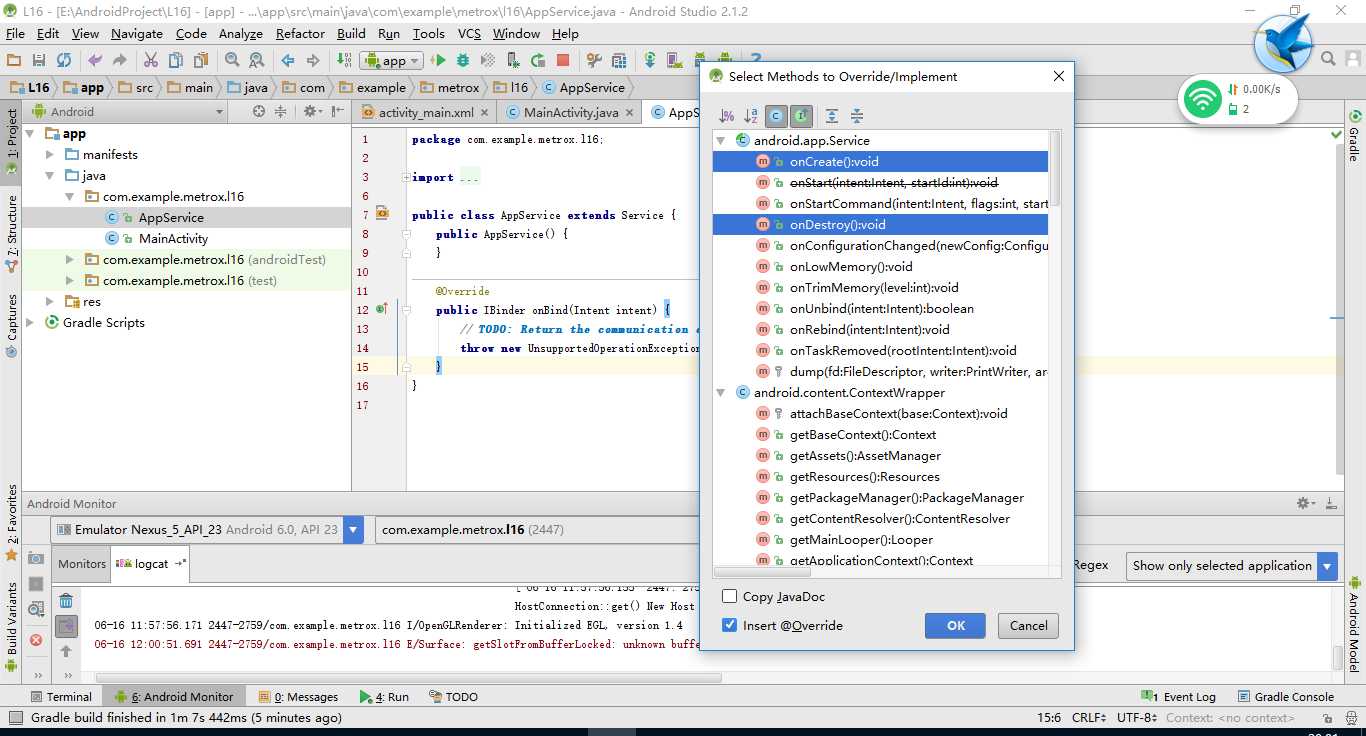
Task: Click the Paste clipboard toolbar icon
Action: point(201,60)
